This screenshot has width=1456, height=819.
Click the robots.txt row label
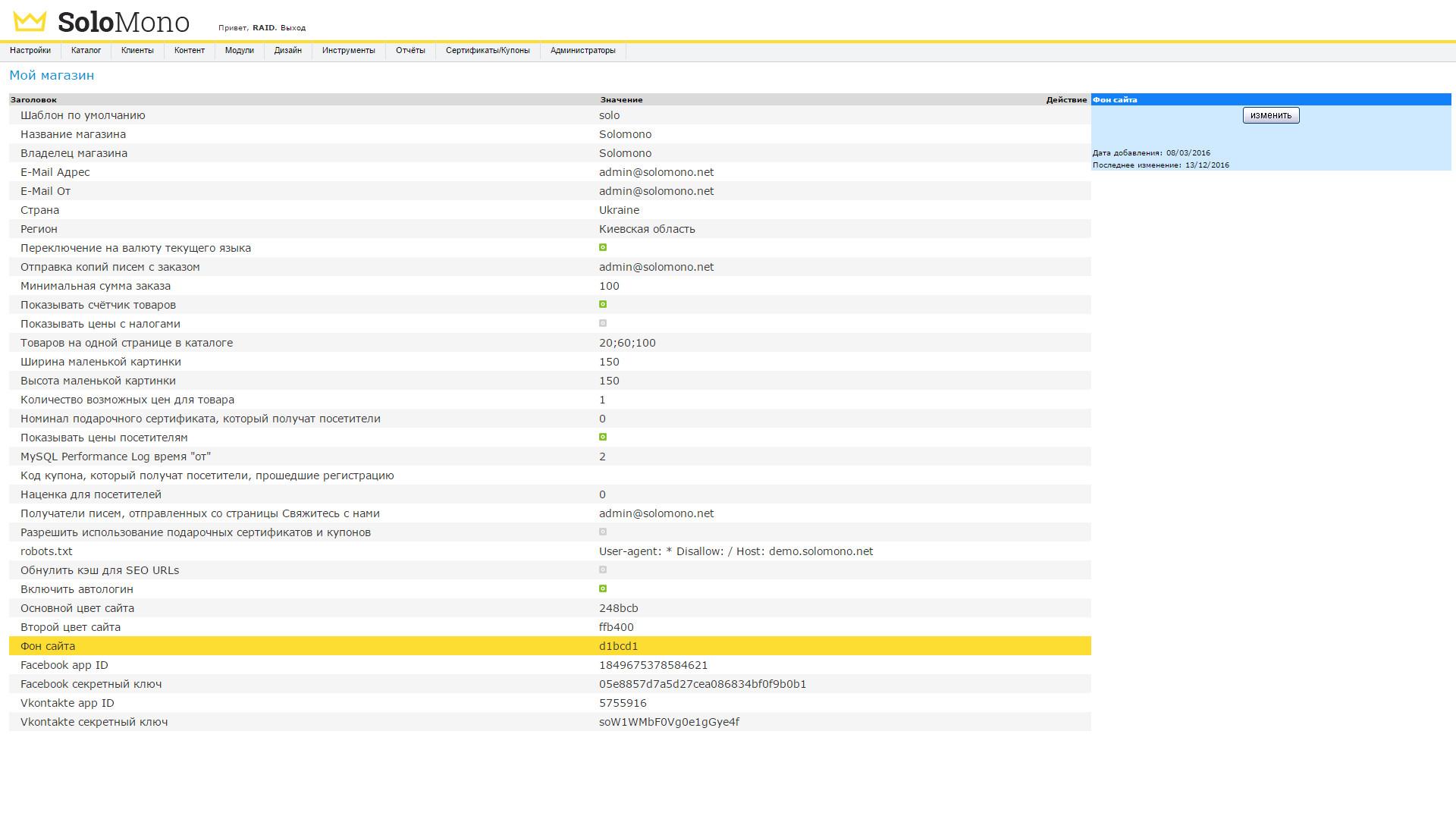point(46,551)
